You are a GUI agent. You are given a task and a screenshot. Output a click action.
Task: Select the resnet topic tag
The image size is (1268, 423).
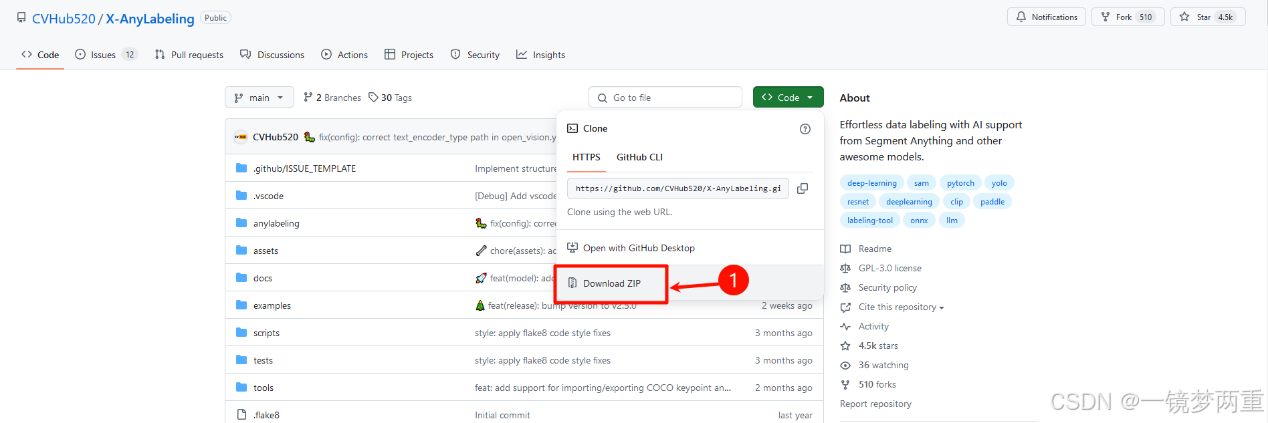[x=858, y=202]
